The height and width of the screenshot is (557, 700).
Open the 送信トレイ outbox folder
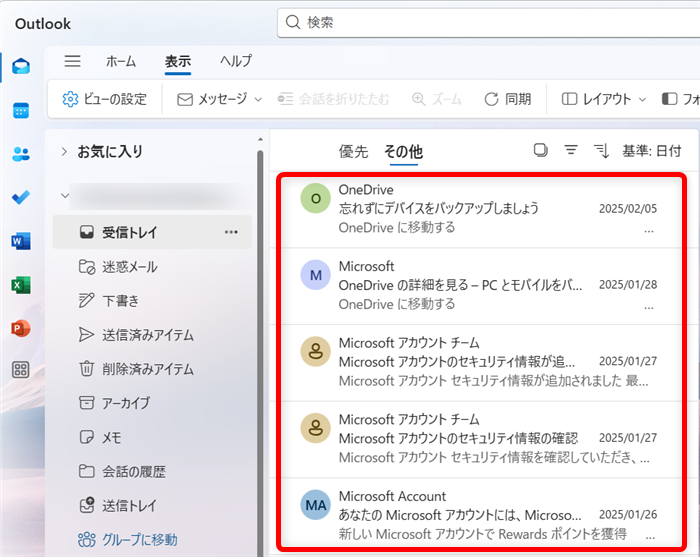click(152, 506)
